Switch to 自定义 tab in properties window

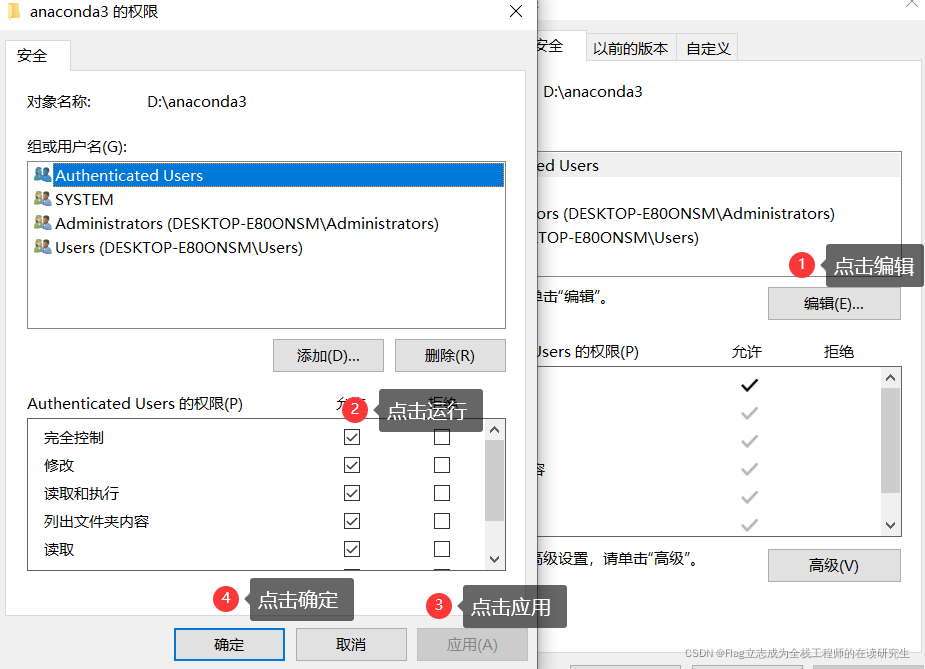click(708, 48)
